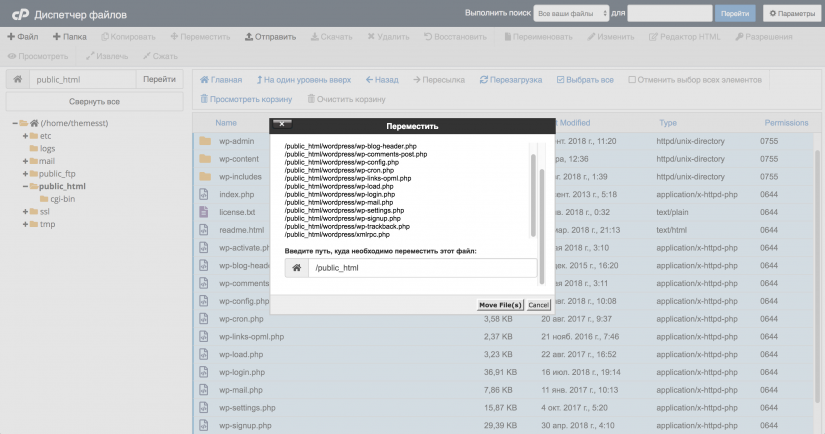Image resolution: width=825 pixels, height=434 pixels.
Task: Click Очистить корзину
Action: 346,99
